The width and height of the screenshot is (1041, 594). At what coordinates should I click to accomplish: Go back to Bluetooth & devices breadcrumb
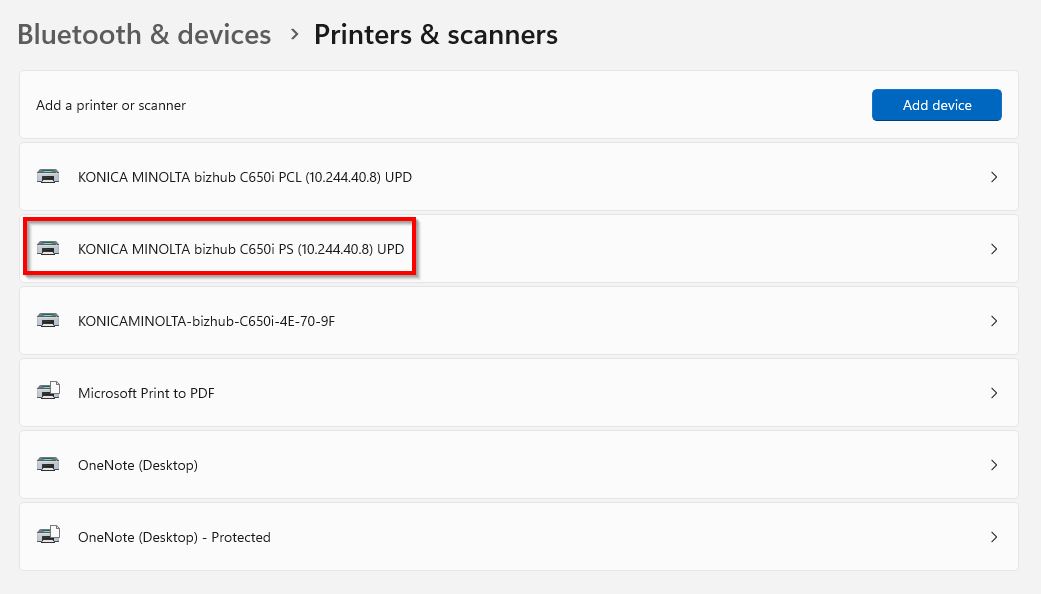coord(144,35)
